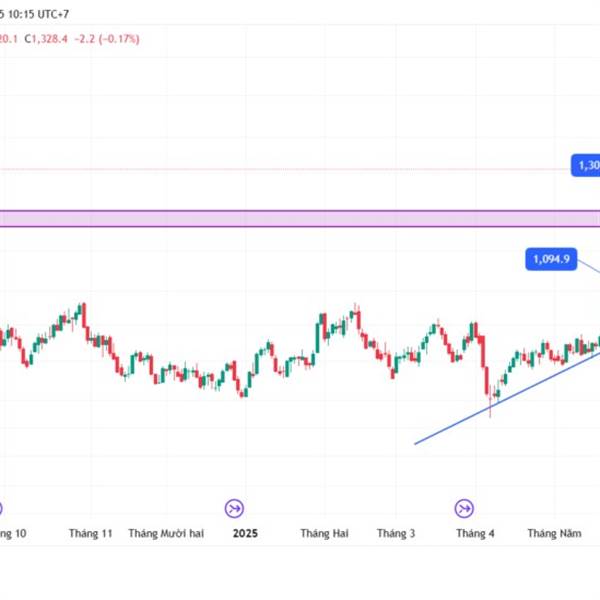Click the C1,328.4 close value
Image resolution: width=600 pixels, height=600 pixels.
(x=46, y=39)
